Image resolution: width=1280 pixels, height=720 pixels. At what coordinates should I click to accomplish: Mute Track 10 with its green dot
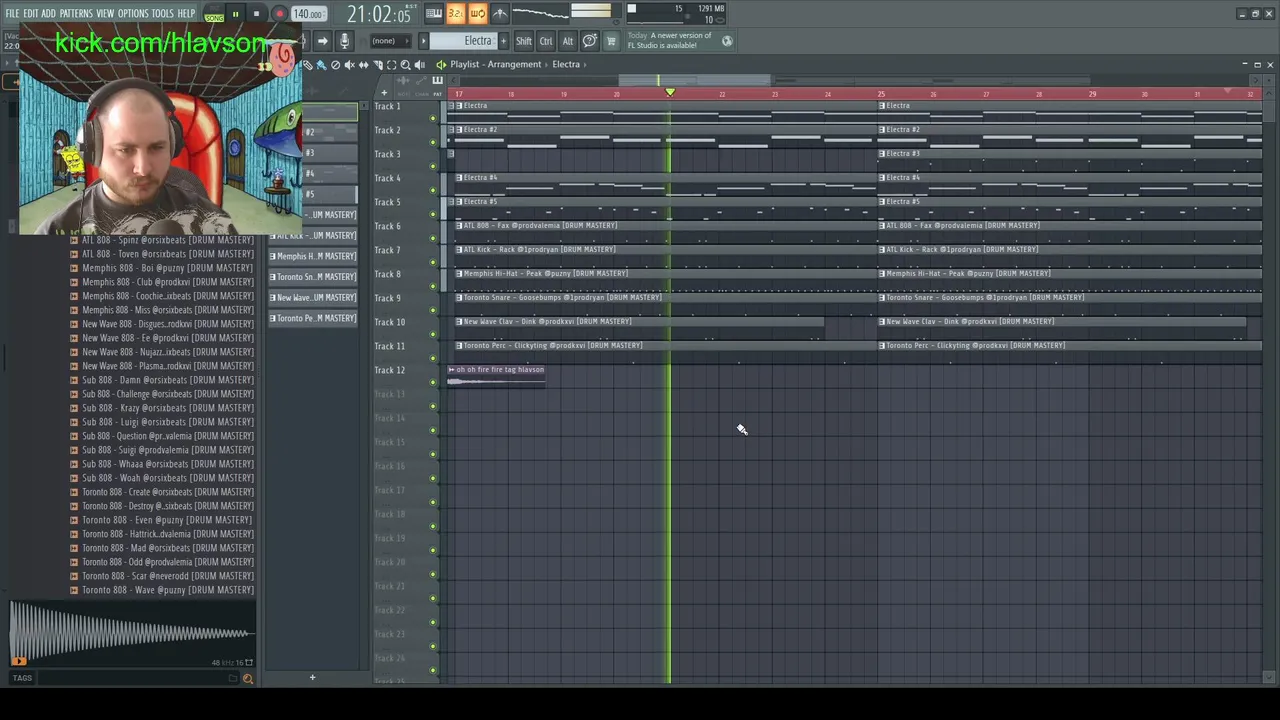point(433,334)
